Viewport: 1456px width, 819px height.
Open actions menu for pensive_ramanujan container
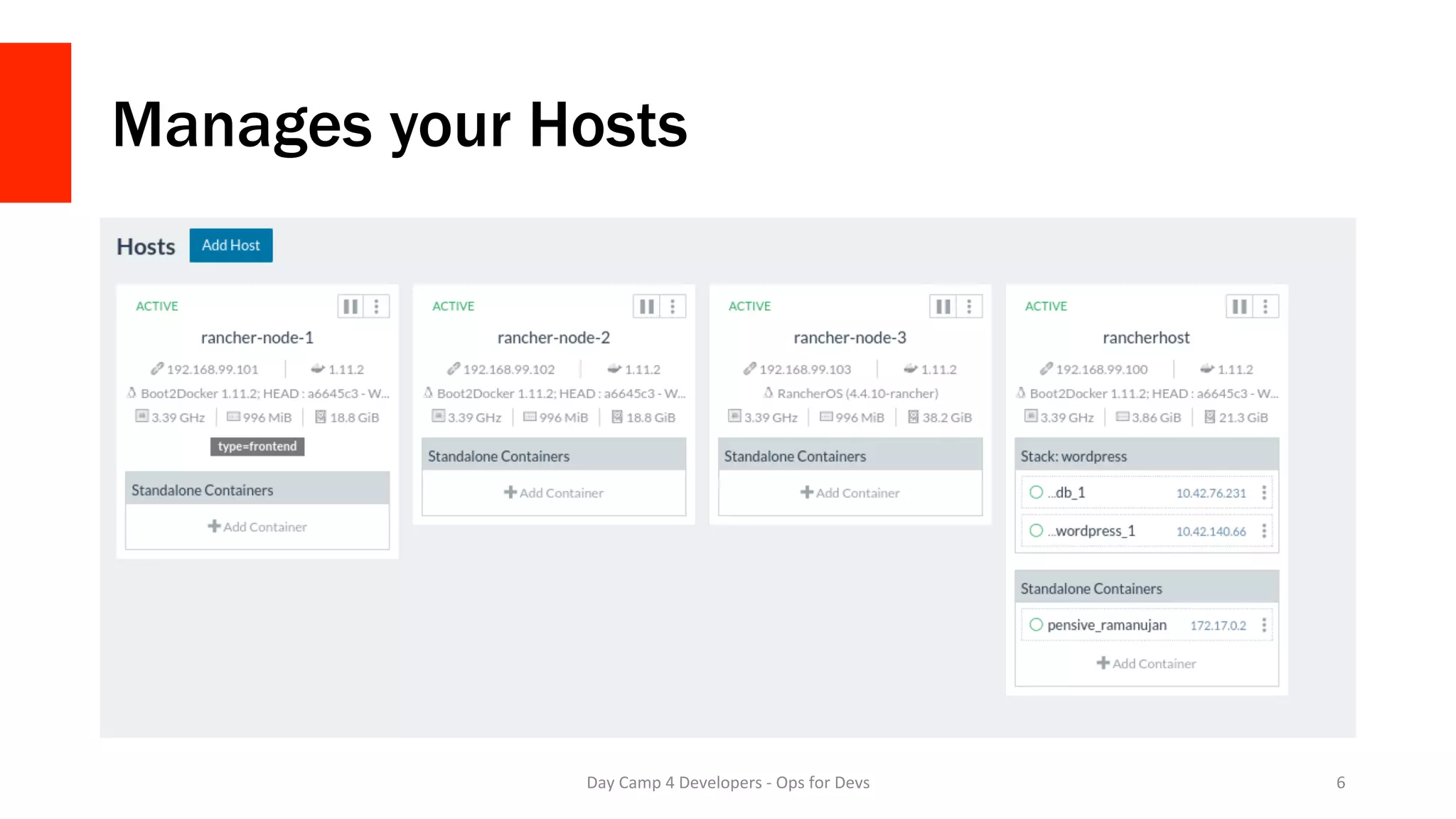[1264, 625]
